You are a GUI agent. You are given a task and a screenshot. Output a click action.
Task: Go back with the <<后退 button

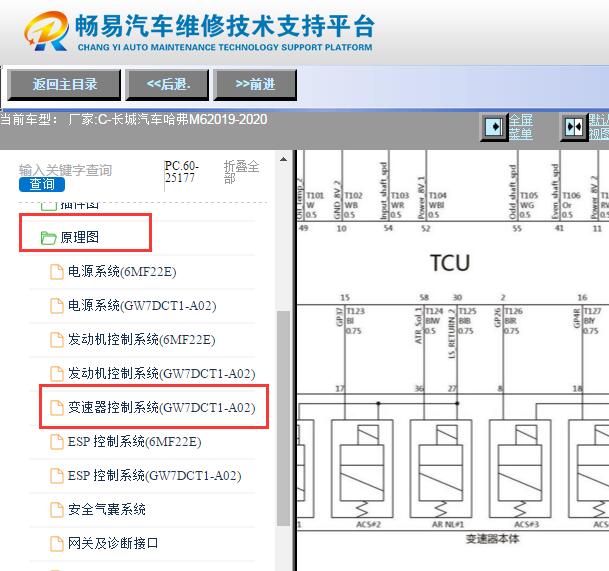[167, 85]
